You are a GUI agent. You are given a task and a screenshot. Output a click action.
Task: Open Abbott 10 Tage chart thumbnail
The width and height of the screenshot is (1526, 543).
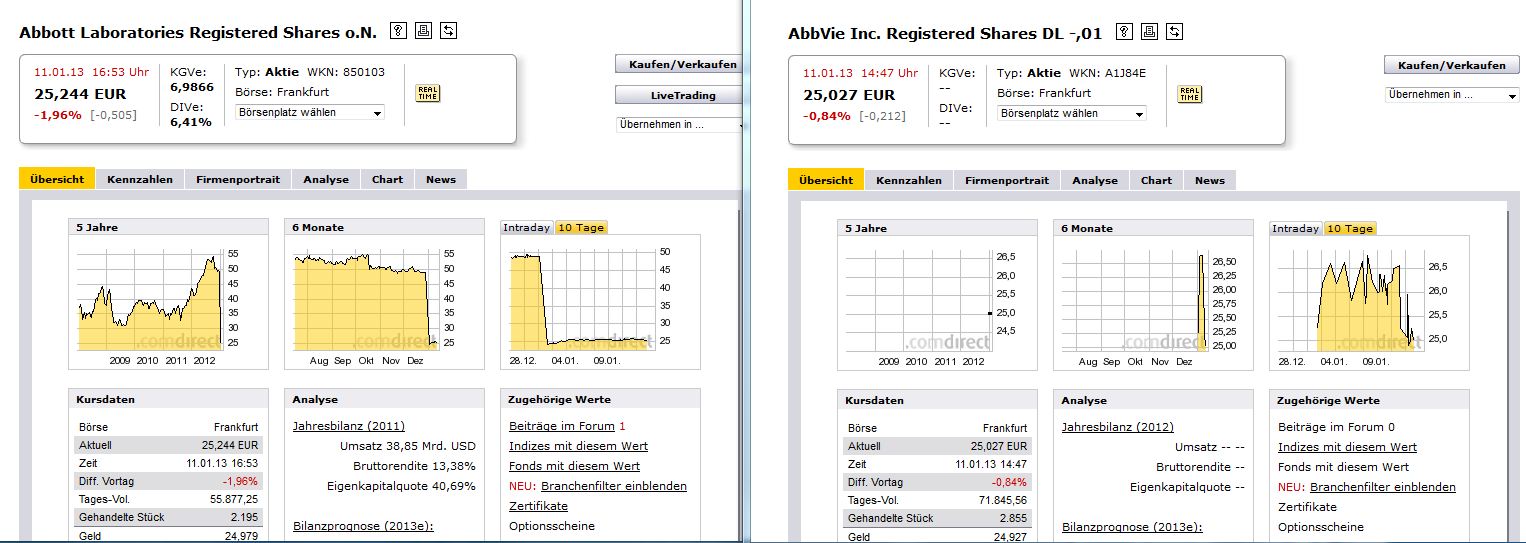coord(600,304)
